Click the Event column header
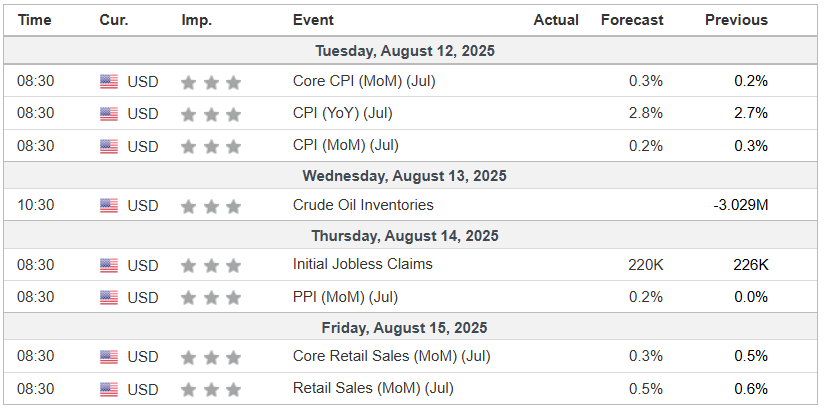This screenshot has width=824, height=415. pos(313,20)
